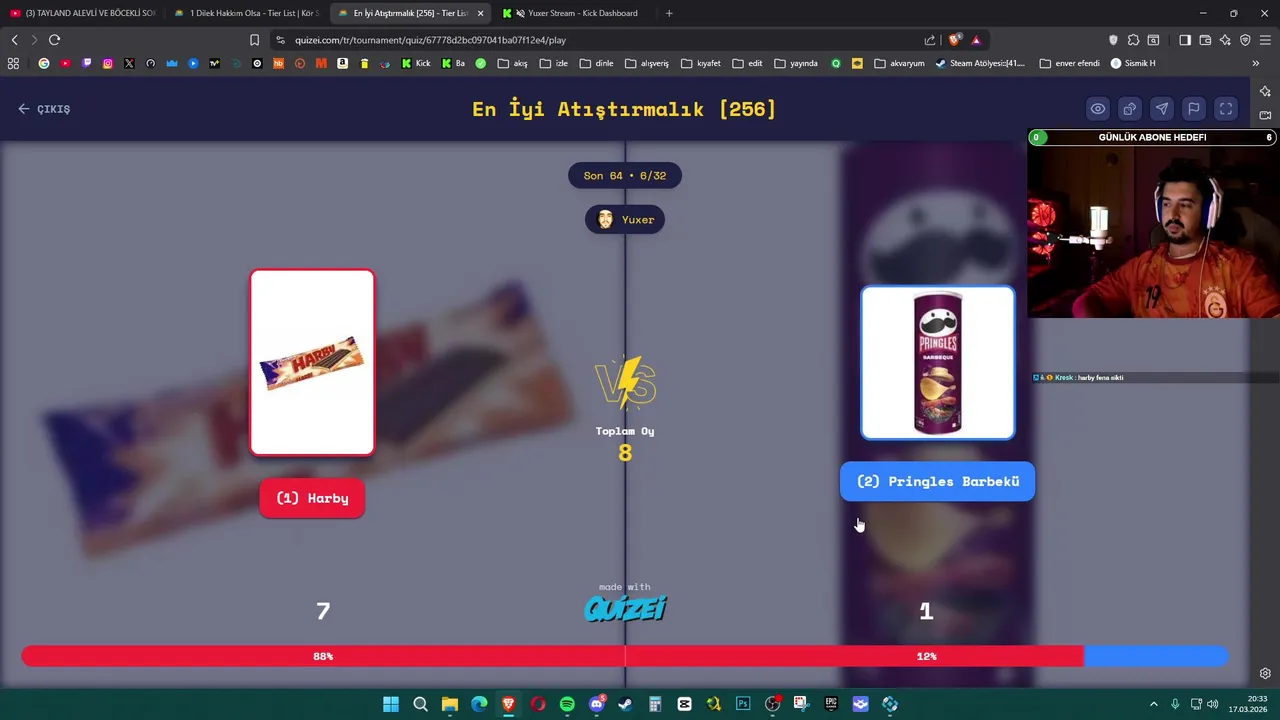Click the red 88% portion of vote bar
The image size is (1280, 720).
[x=552, y=656]
